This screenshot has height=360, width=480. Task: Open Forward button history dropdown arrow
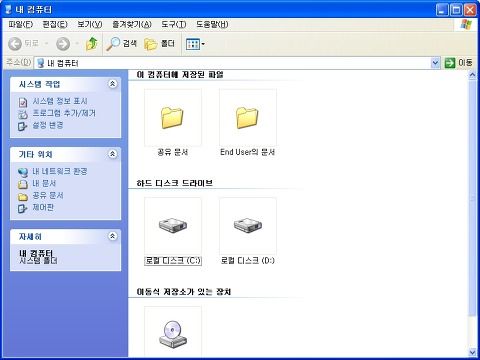(77, 44)
